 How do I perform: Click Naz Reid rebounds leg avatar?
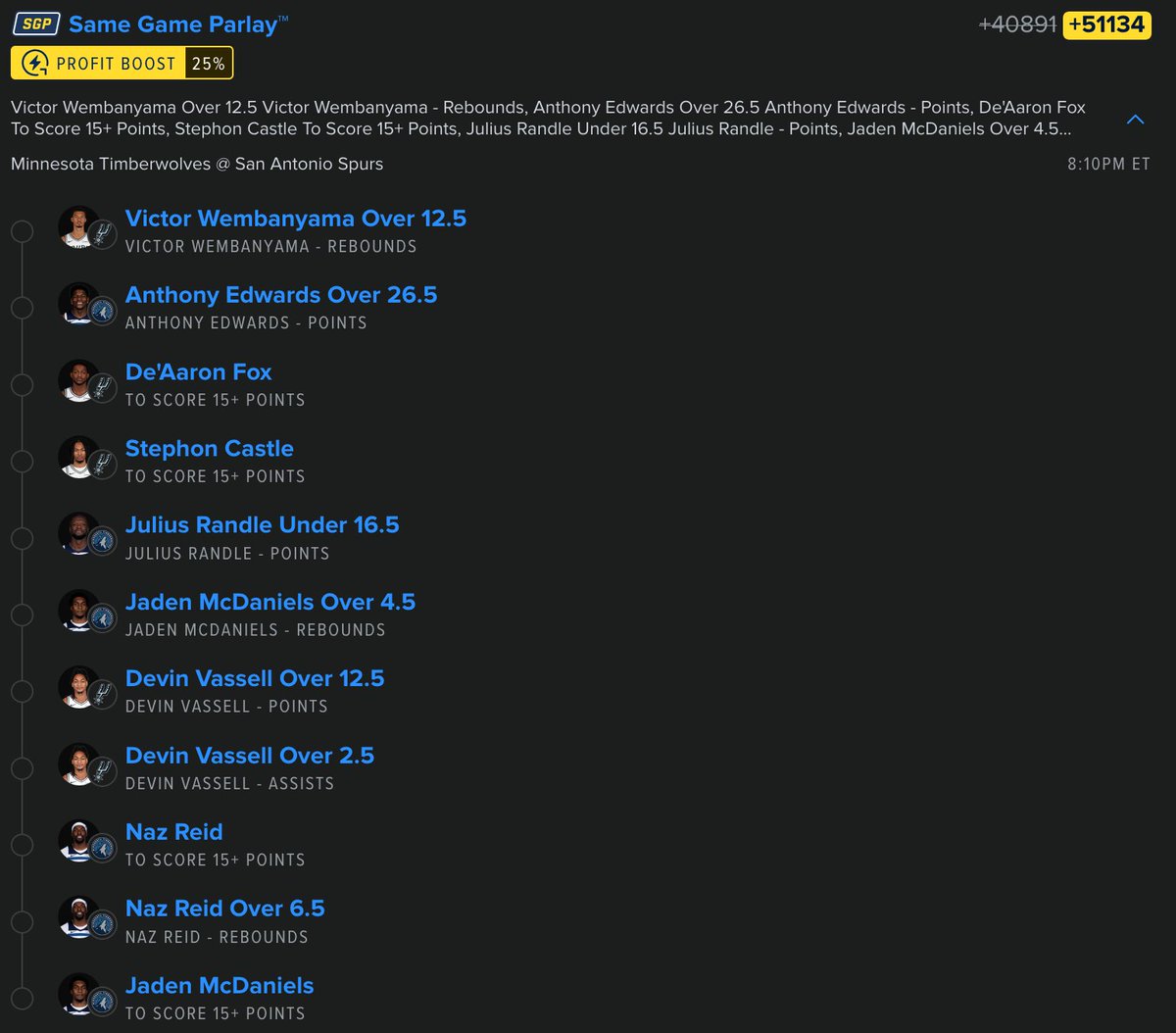[x=78, y=917]
